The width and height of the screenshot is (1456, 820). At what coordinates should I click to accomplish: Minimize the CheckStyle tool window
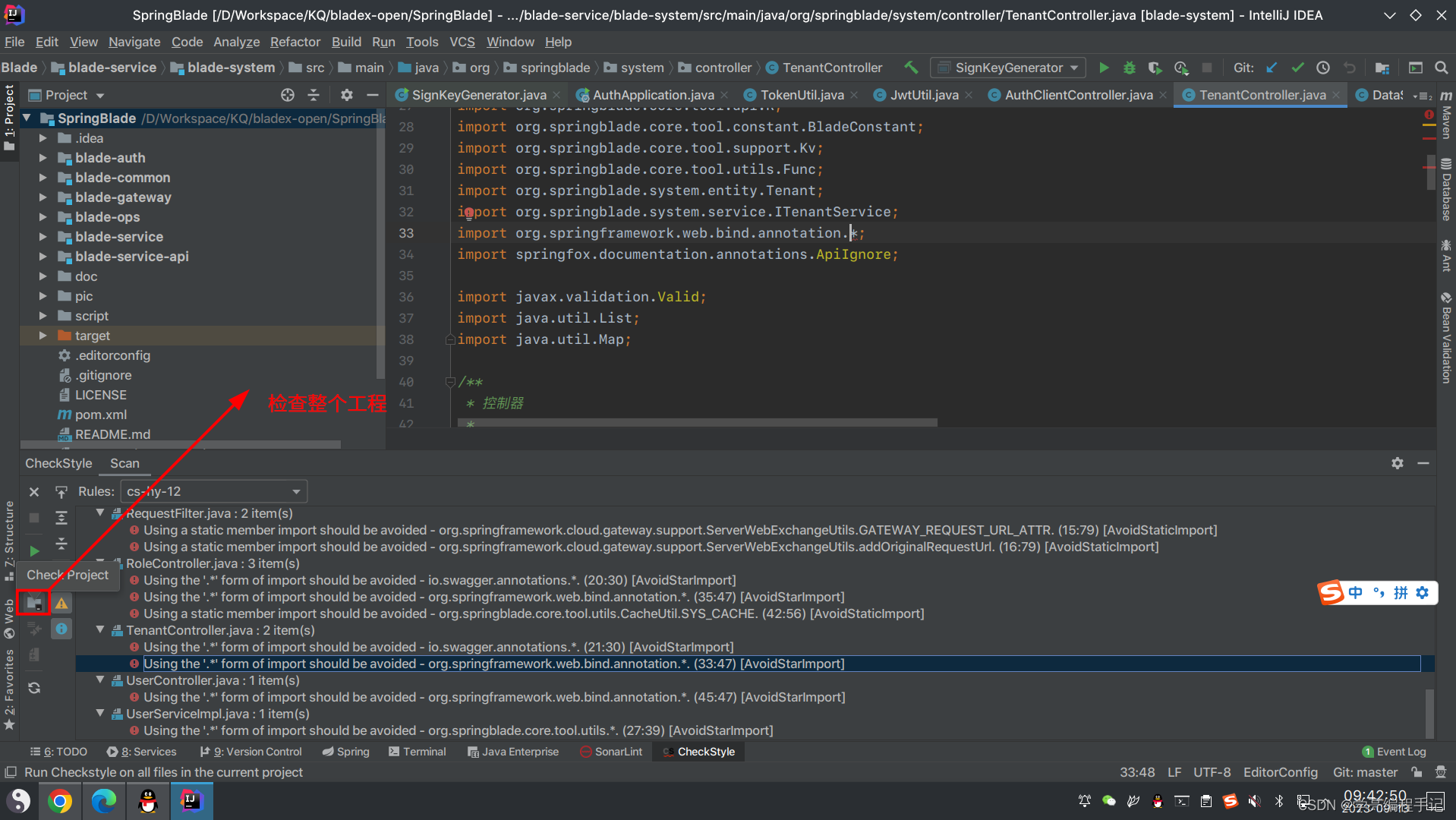(1423, 463)
